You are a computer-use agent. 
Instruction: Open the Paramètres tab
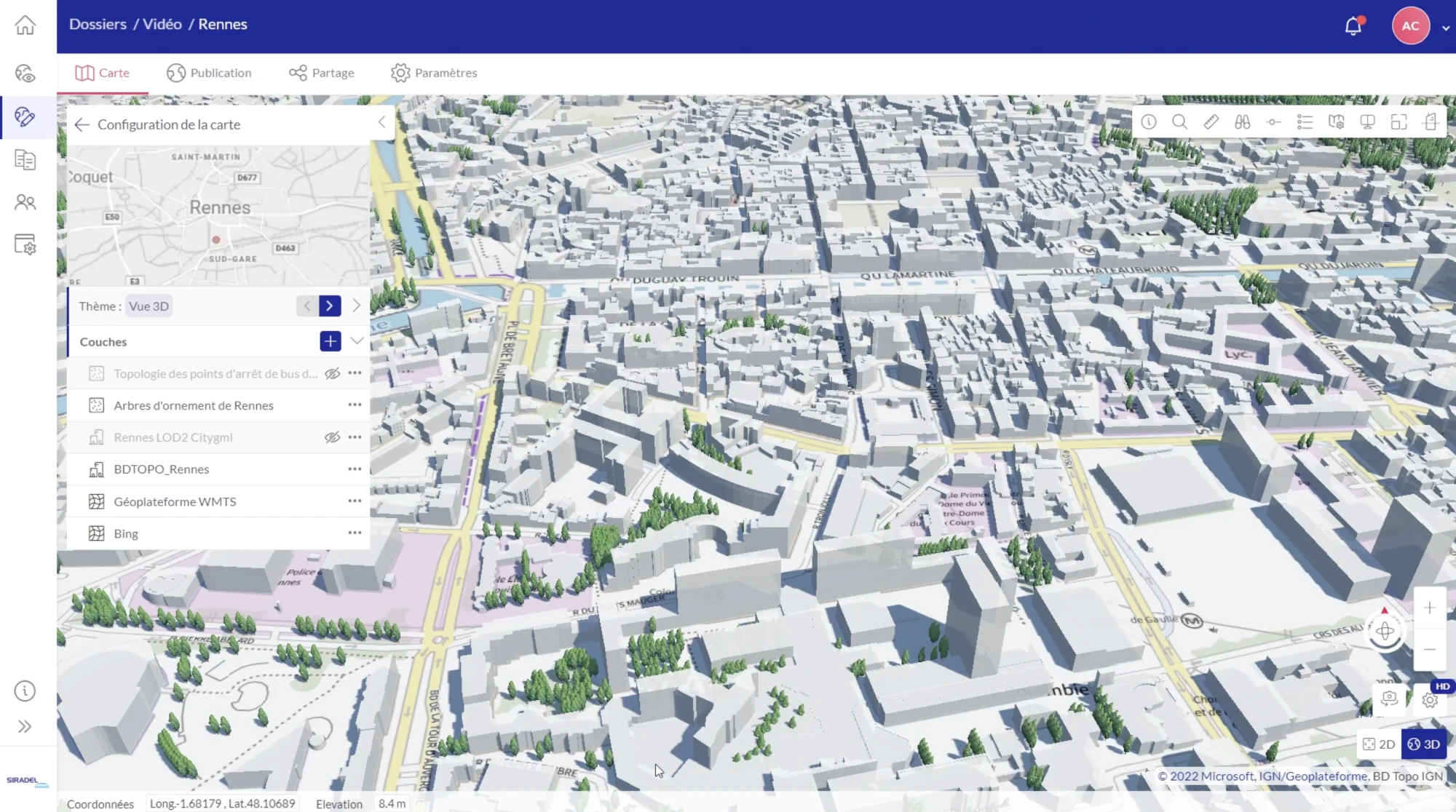tap(434, 73)
